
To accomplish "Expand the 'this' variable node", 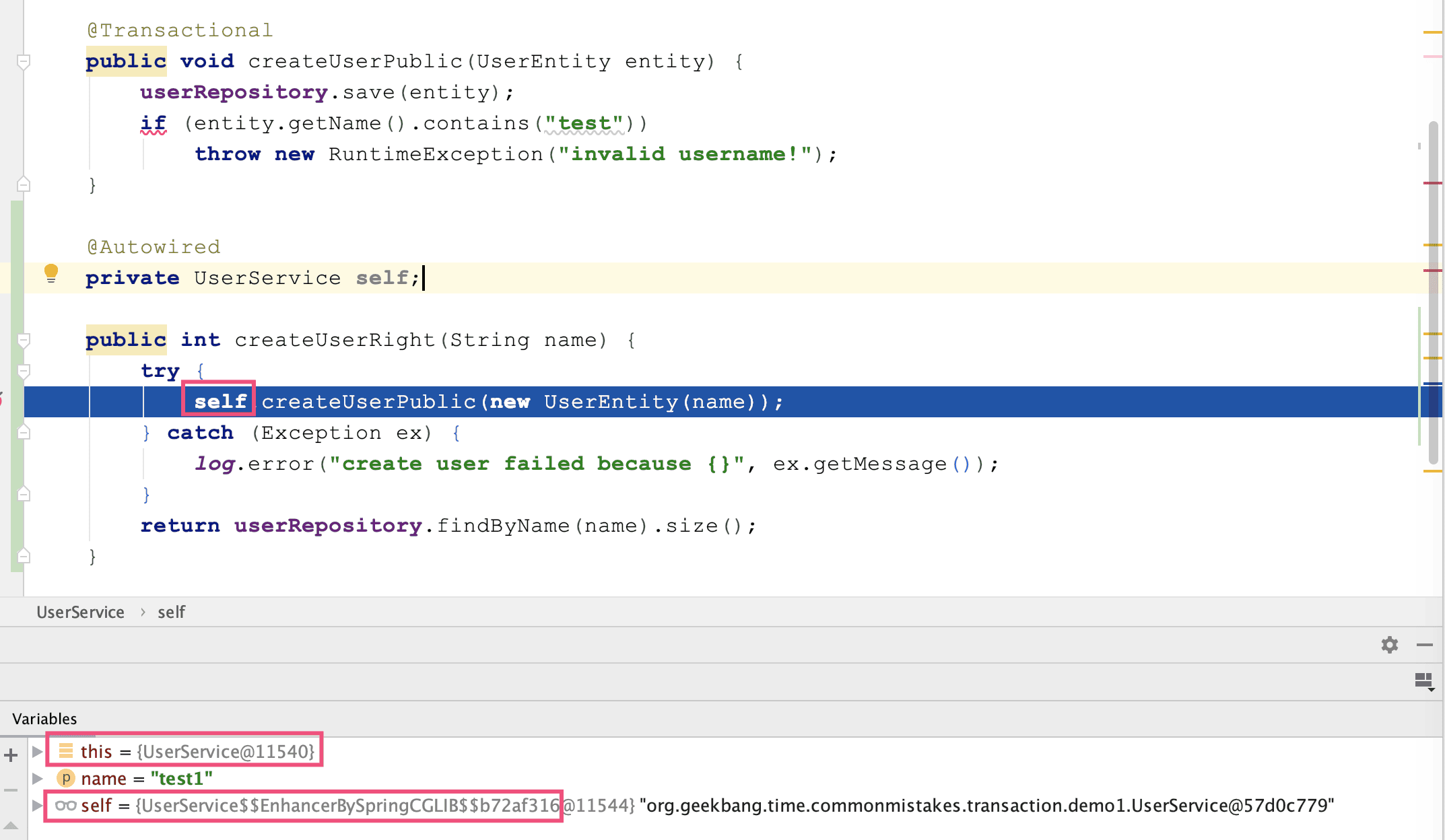I will [38, 751].
